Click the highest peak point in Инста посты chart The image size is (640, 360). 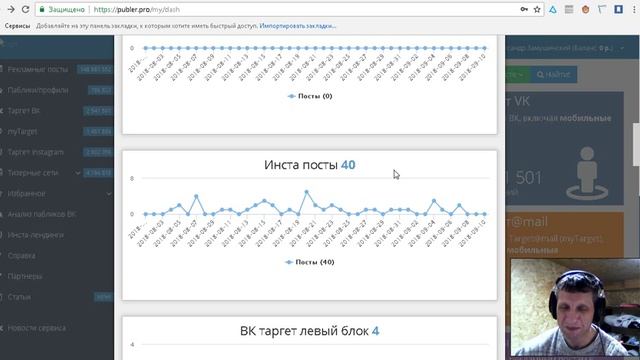(x=307, y=191)
